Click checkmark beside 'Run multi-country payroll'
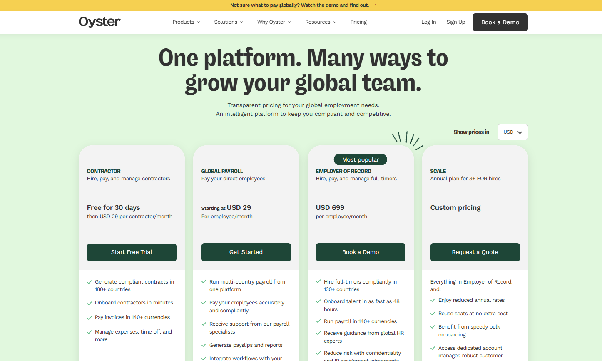 pyautogui.click(x=204, y=282)
